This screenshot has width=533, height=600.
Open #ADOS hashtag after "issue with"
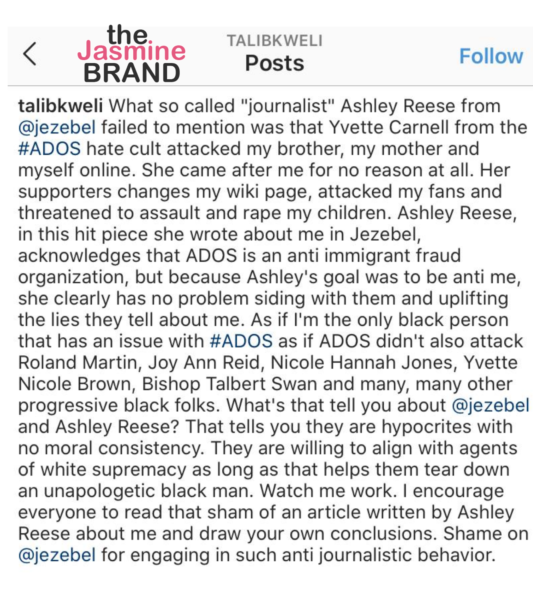(241, 341)
